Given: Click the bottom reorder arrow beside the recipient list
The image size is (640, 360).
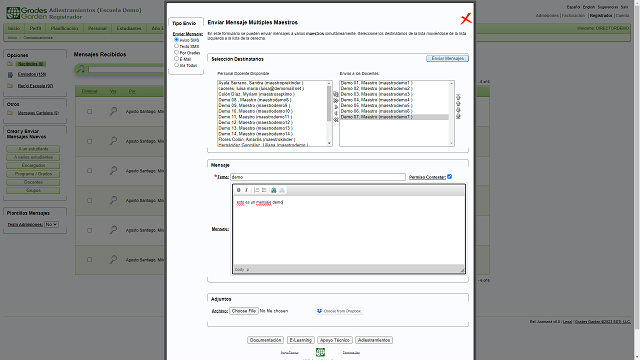Looking at the screenshot, I should click(x=458, y=117).
